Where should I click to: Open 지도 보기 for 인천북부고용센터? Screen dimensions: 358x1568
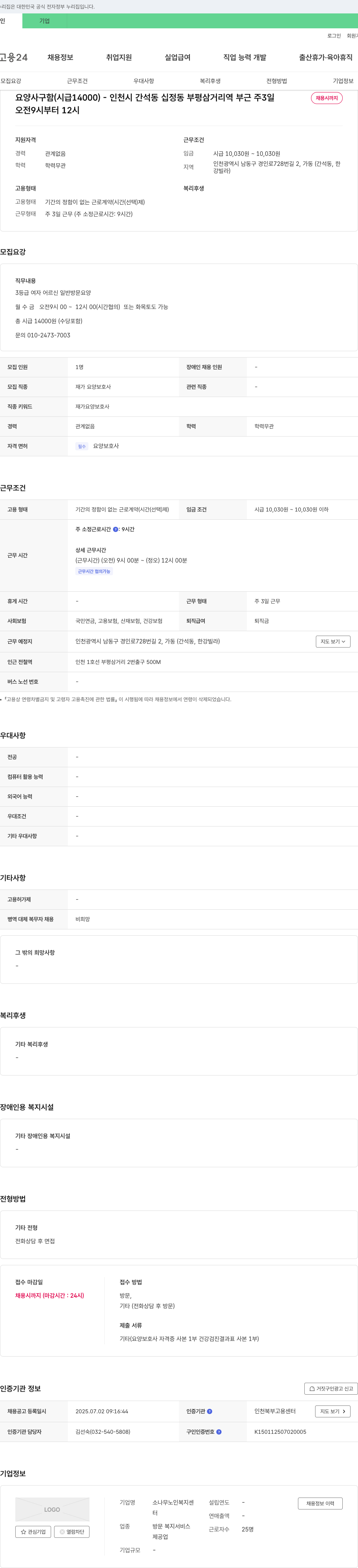pyautogui.click(x=333, y=1411)
